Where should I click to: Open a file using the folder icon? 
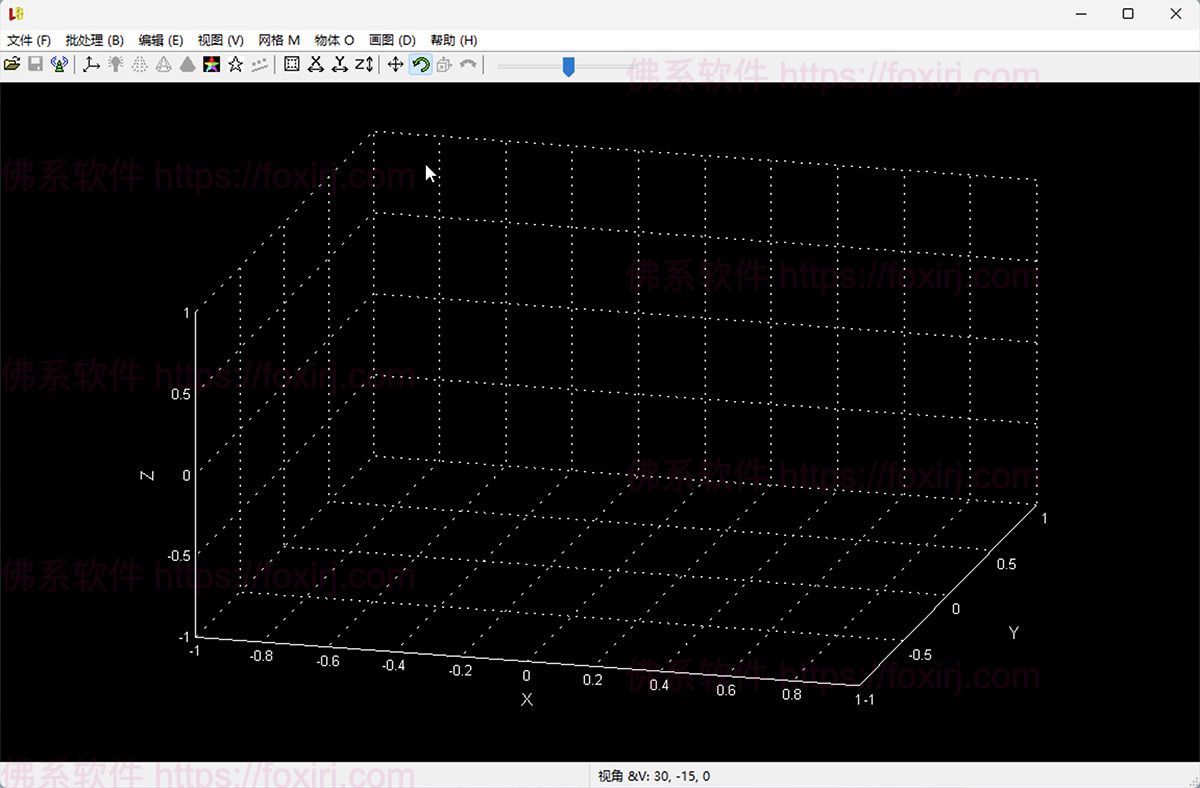[x=12, y=64]
